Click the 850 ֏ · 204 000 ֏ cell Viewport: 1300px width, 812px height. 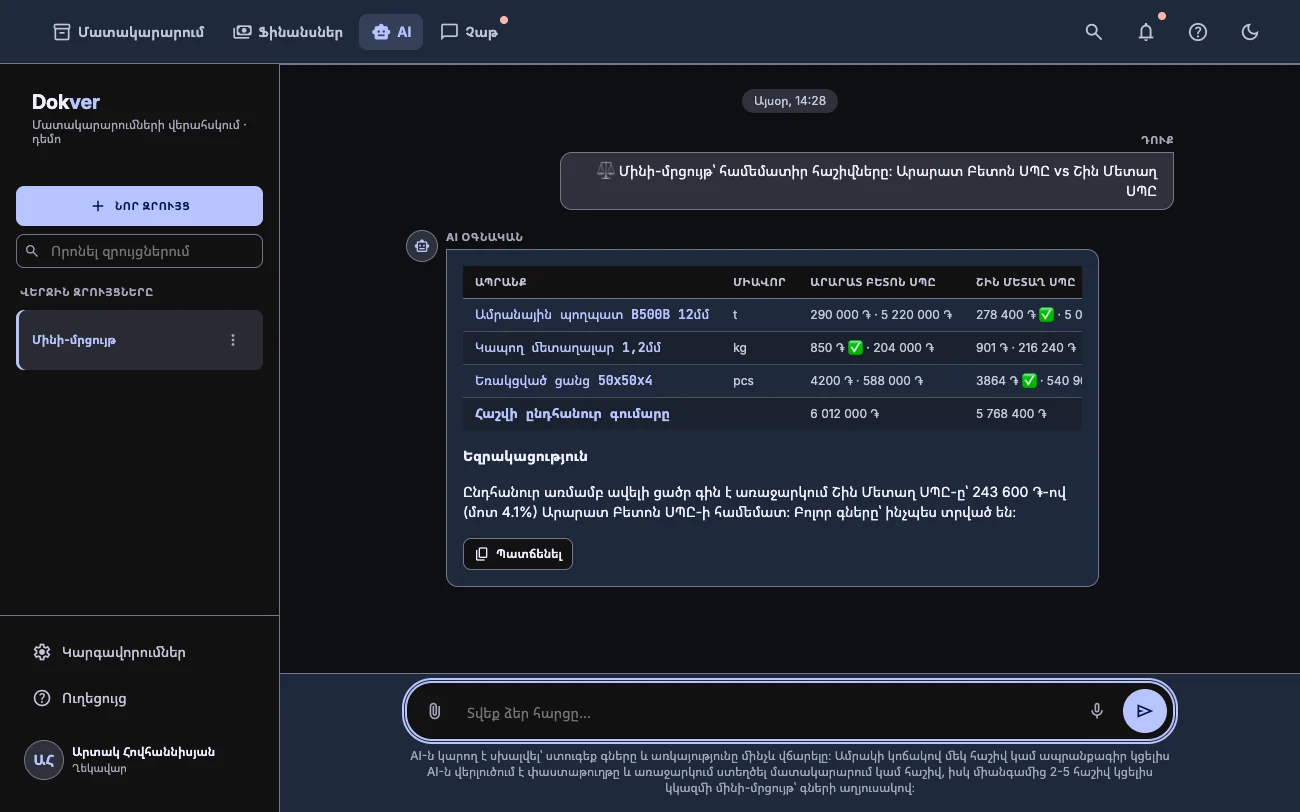point(872,348)
